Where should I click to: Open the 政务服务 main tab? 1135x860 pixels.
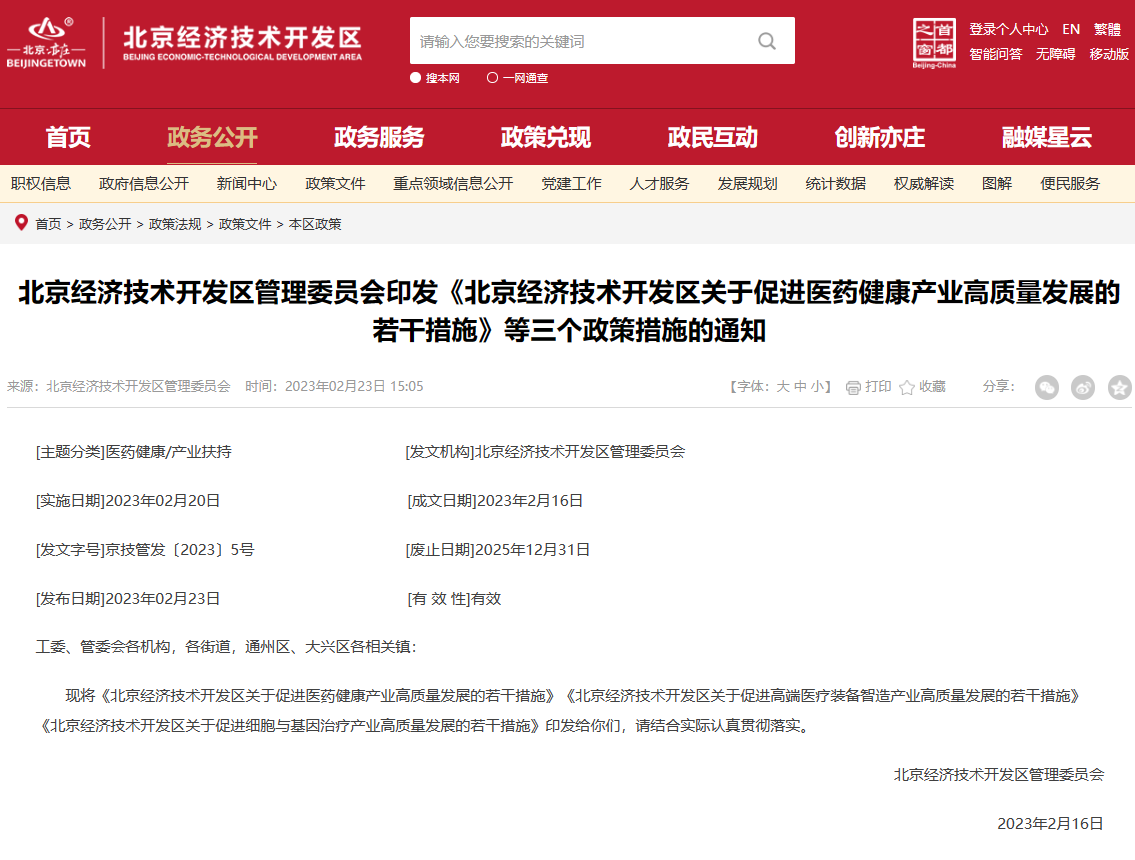(379, 137)
